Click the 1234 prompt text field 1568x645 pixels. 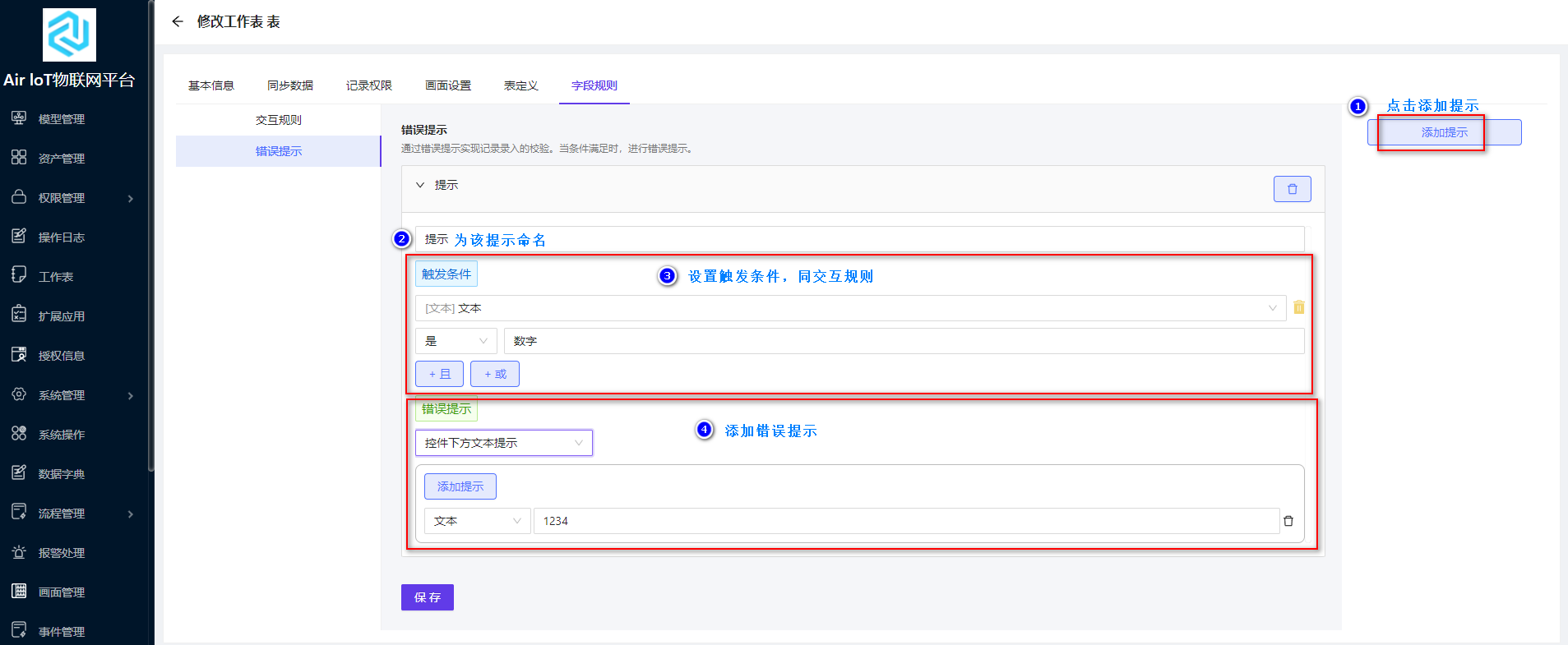click(907, 521)
